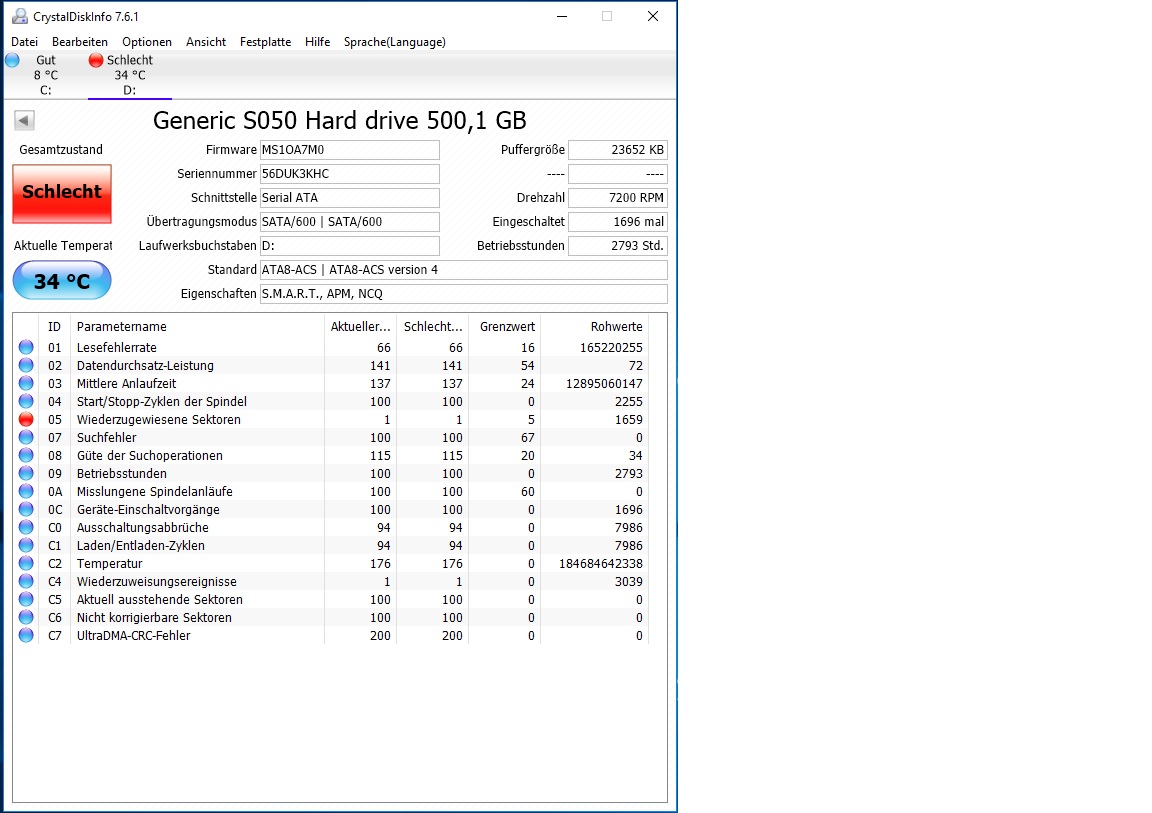Select the Wiederzugewiesene Sektoren parameter name
The height and width of the screenshot is (813, 1152).
pyautogui.click(x=159, y=419)
